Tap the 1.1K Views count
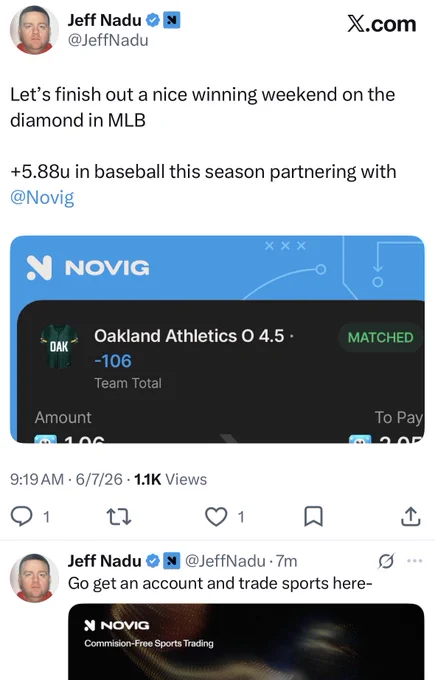Viewport: 435px width, 680px height. point(170,479)
